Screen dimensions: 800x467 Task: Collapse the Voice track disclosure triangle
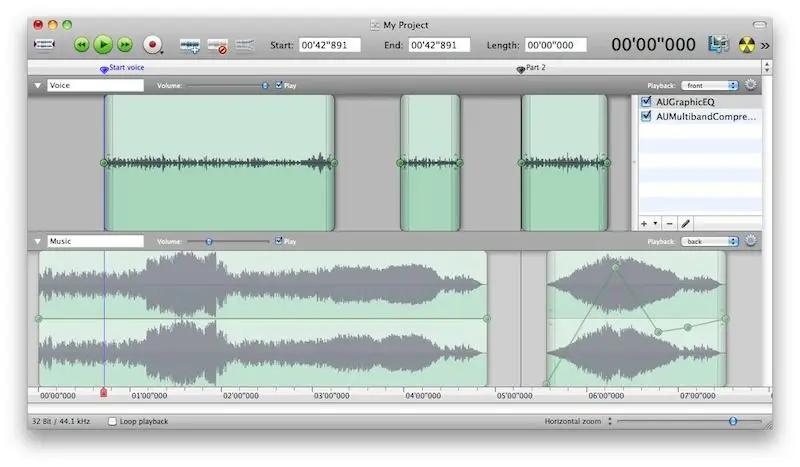38,85
